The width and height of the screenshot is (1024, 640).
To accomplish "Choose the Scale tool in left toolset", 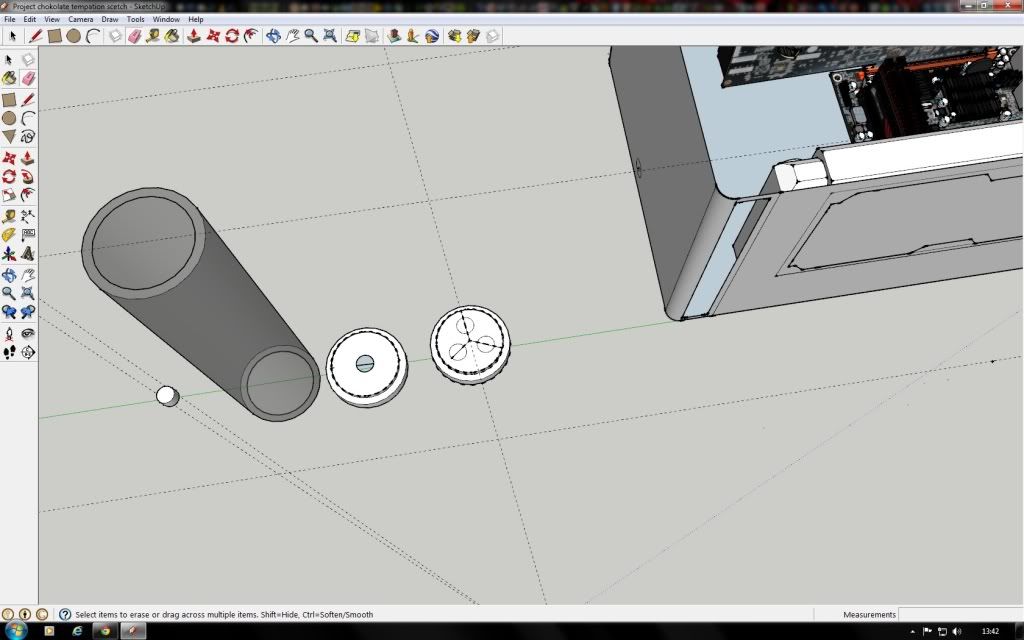I will 9,195.
